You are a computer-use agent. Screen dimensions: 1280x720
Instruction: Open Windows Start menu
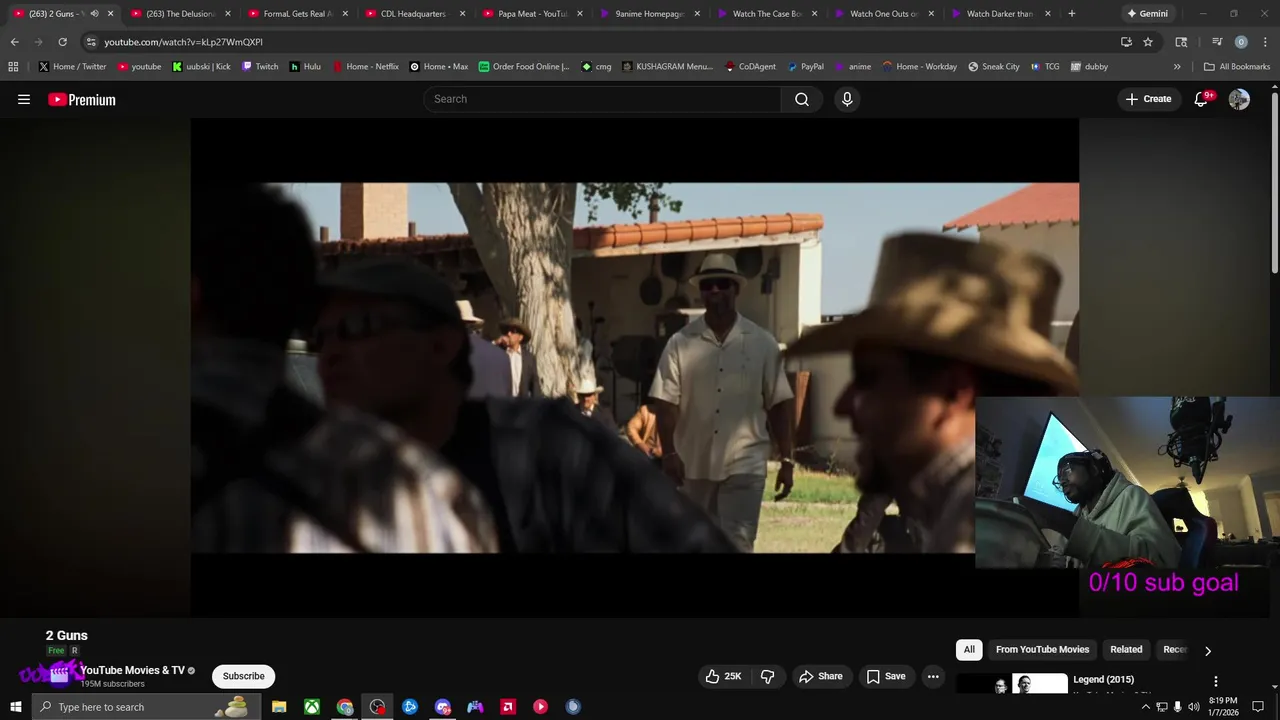[16, 707]
